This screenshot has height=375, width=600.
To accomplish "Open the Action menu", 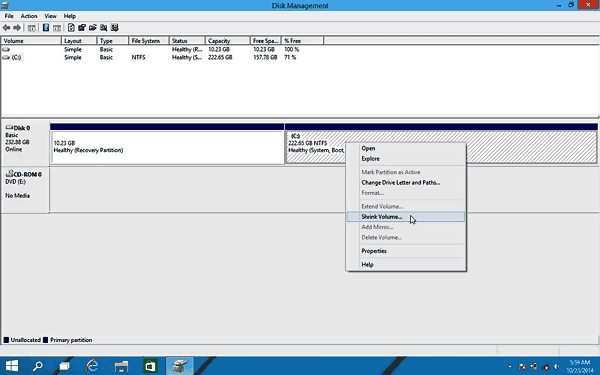I will [x=29, y=16].
